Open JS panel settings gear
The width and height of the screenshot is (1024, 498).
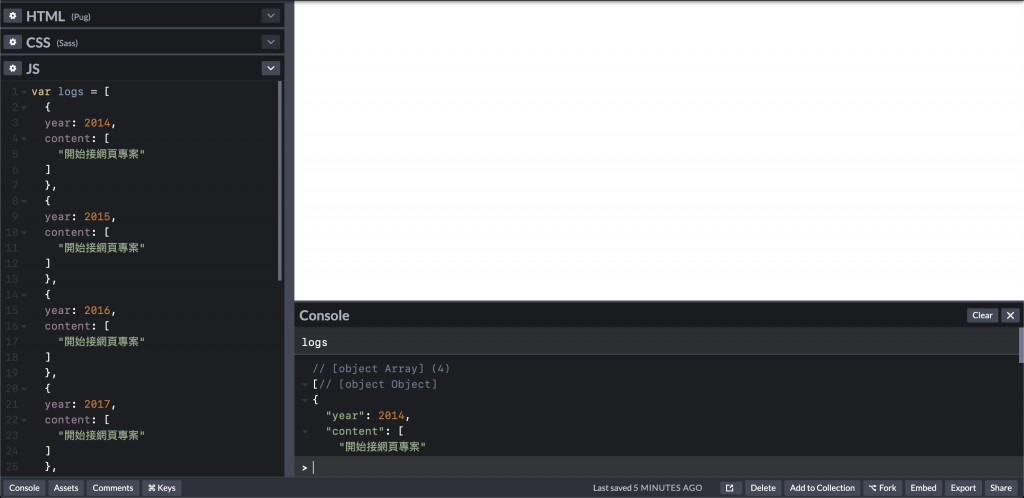click(12, 68)
